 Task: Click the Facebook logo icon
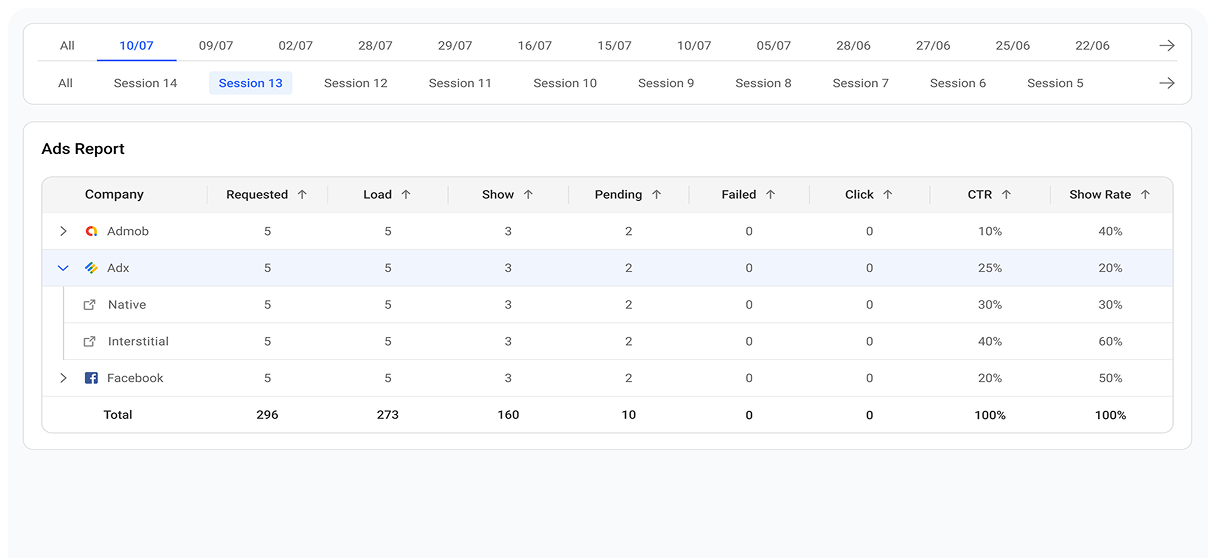coord(91,378)
